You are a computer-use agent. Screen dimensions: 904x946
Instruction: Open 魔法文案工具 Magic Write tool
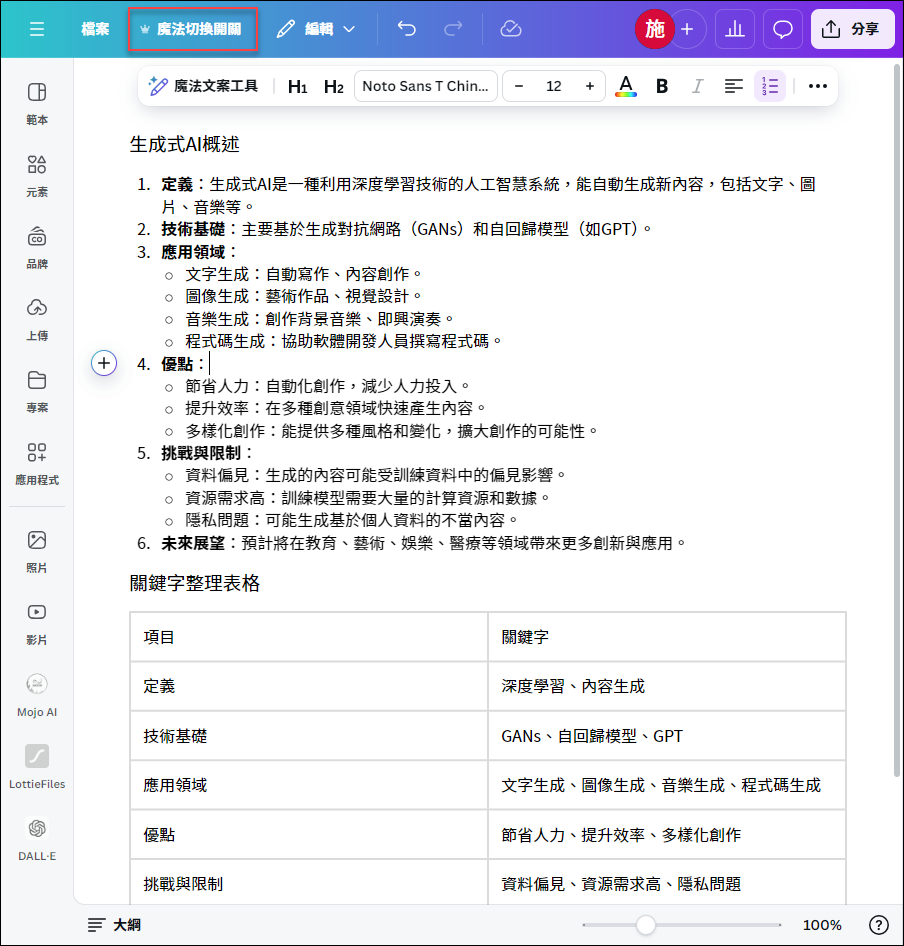click(x=203, y=86)
